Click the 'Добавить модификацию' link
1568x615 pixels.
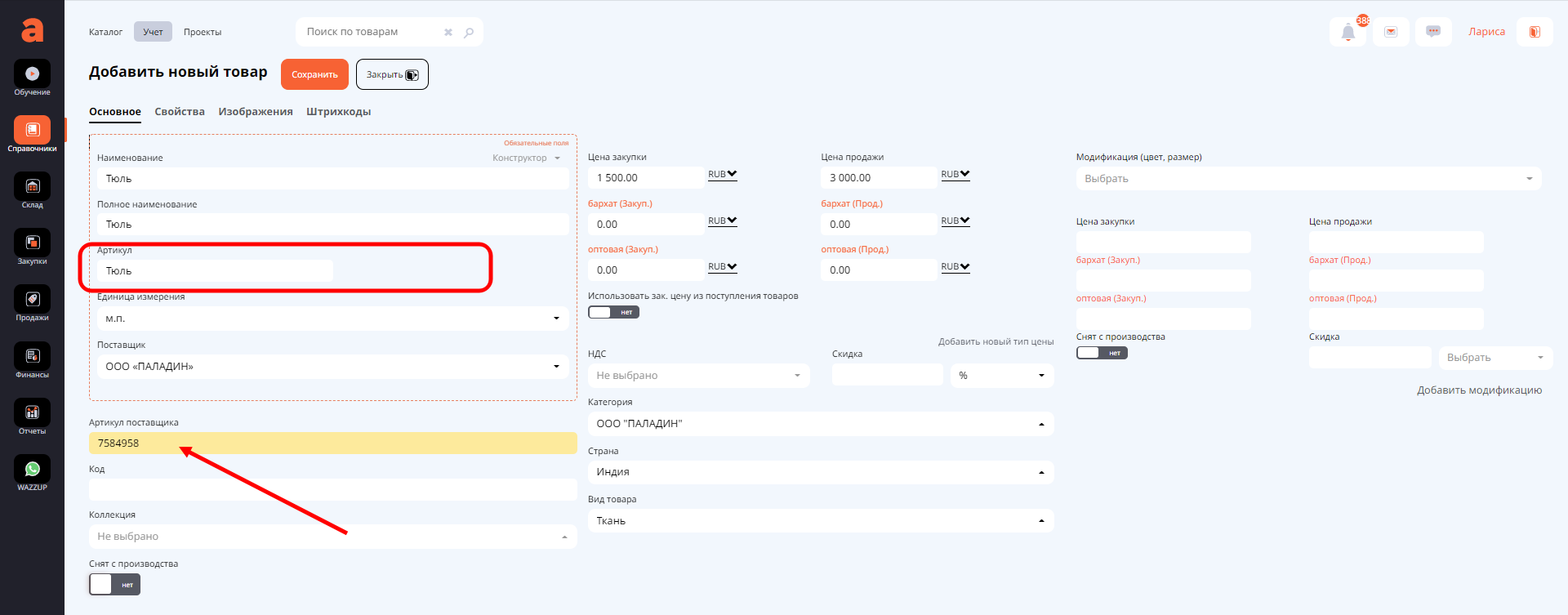pos(1479,390)
